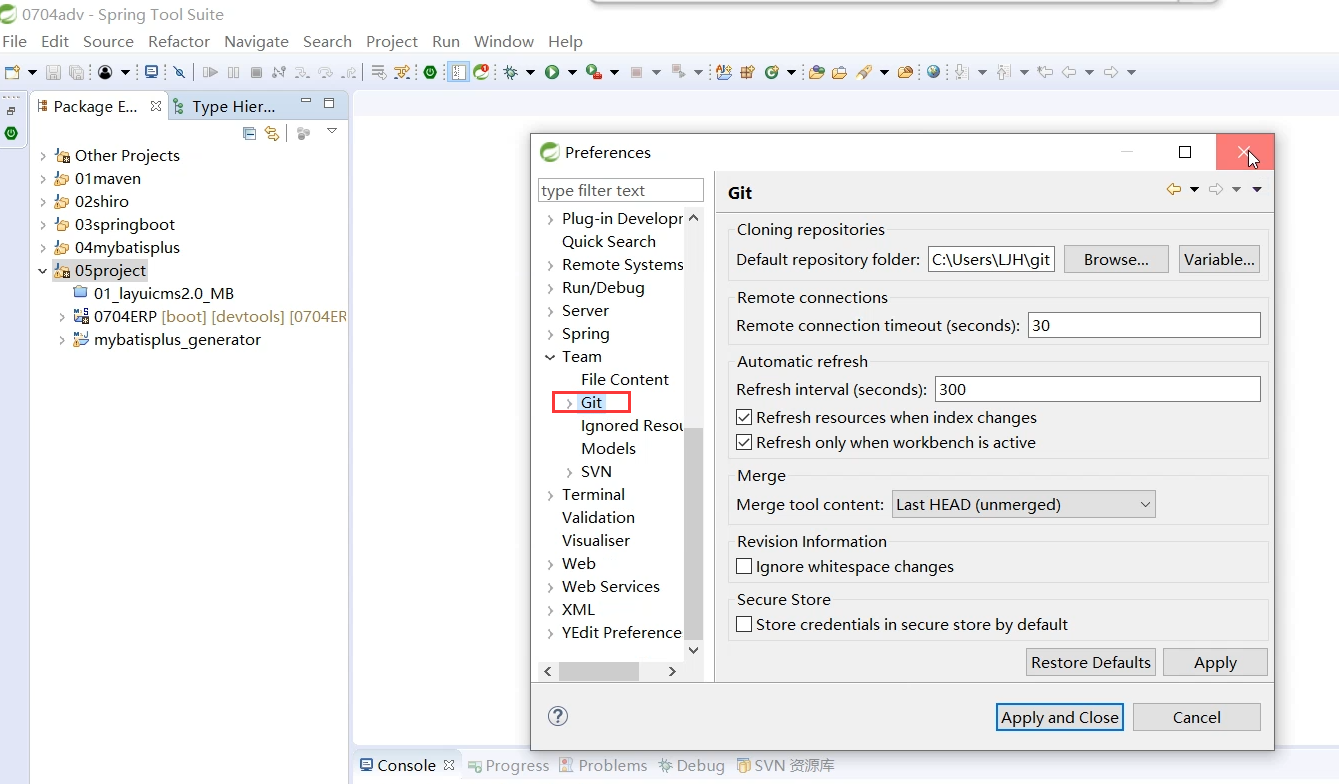Image resolution: width=1339 pixels, height=784 pixels.
Task: Click the Save All toolbar icon
Action: 76,72
